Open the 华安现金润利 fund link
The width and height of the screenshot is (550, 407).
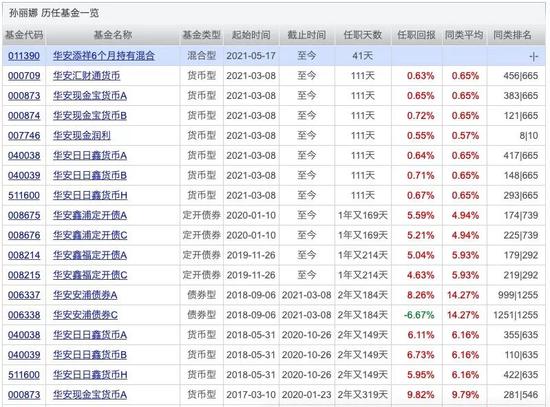(x=82, y=136)
